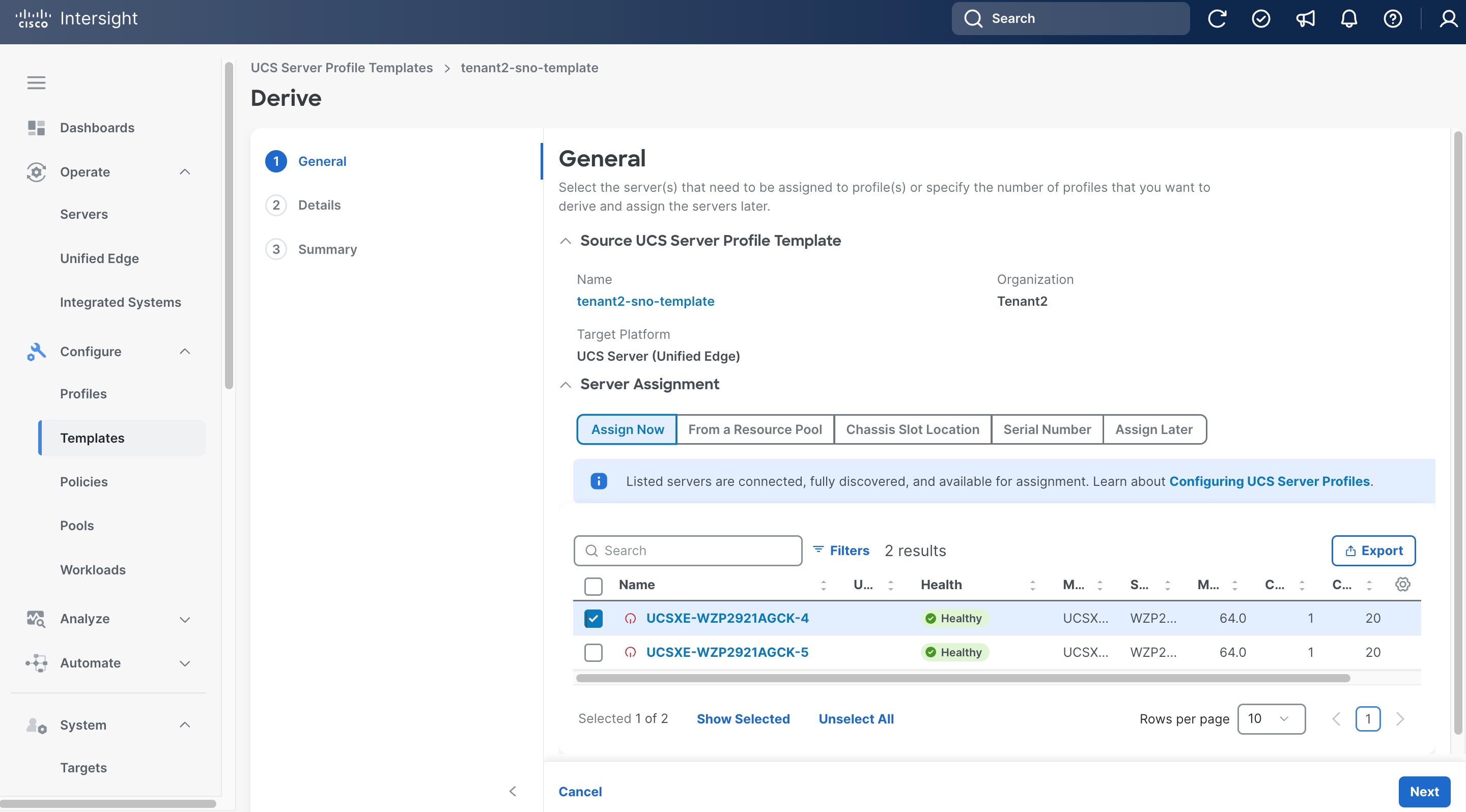Check the UCSXE-WZP2921AGCK-5 row checkbox

(x=593, y=652)
